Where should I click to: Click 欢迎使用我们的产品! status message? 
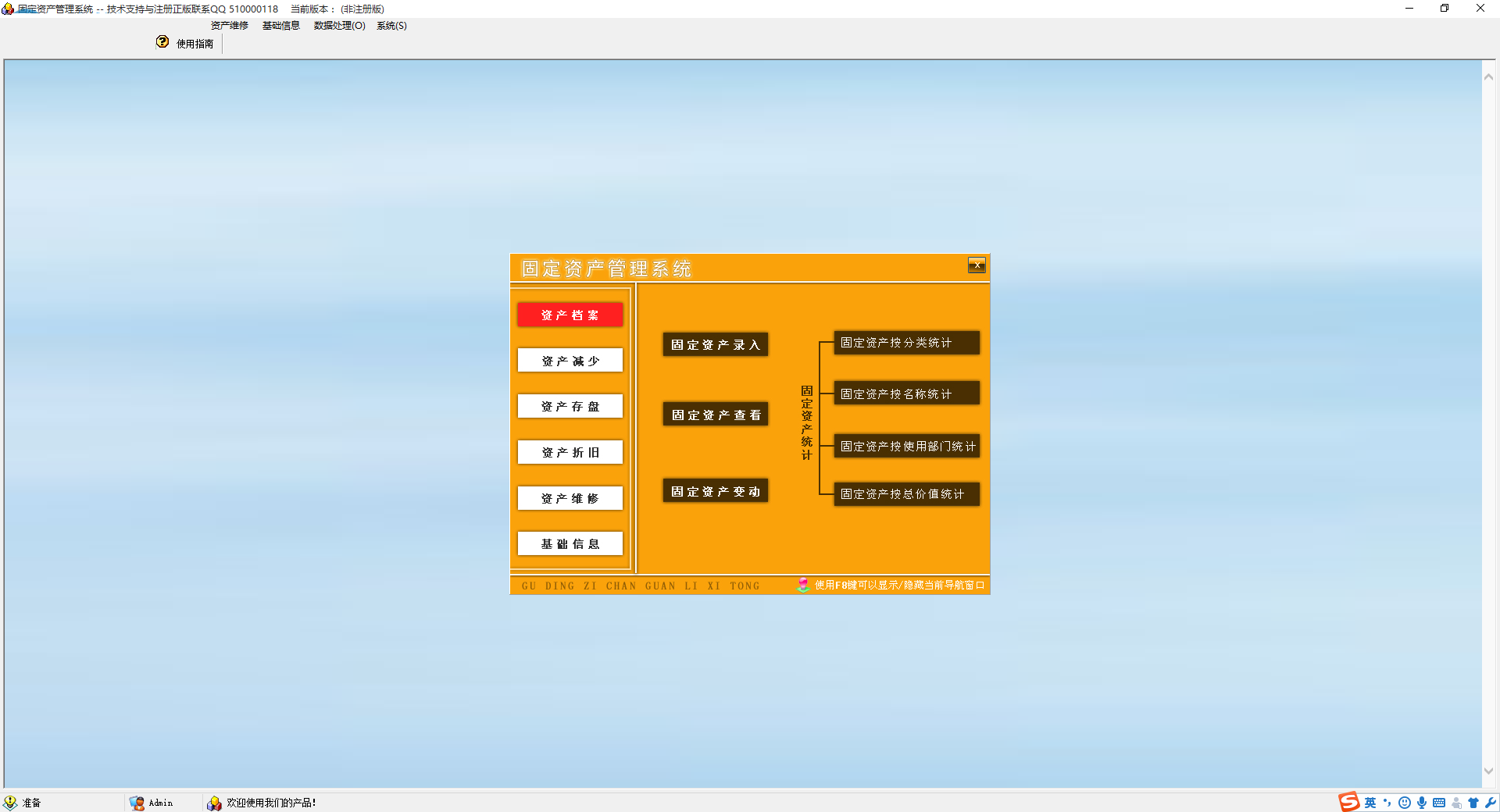tap(271, 803)
